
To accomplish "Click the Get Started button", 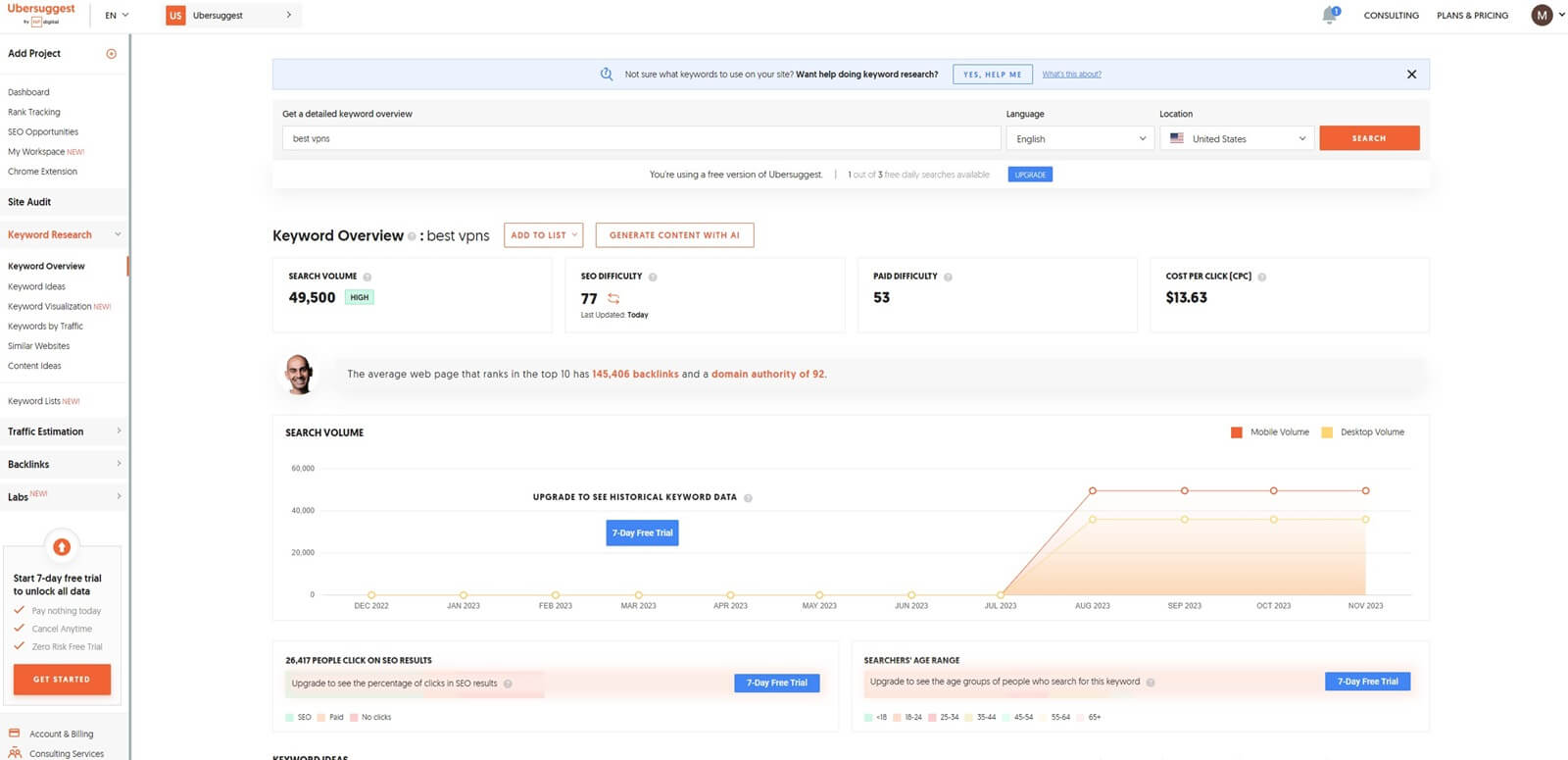I will tap(62, 680).
